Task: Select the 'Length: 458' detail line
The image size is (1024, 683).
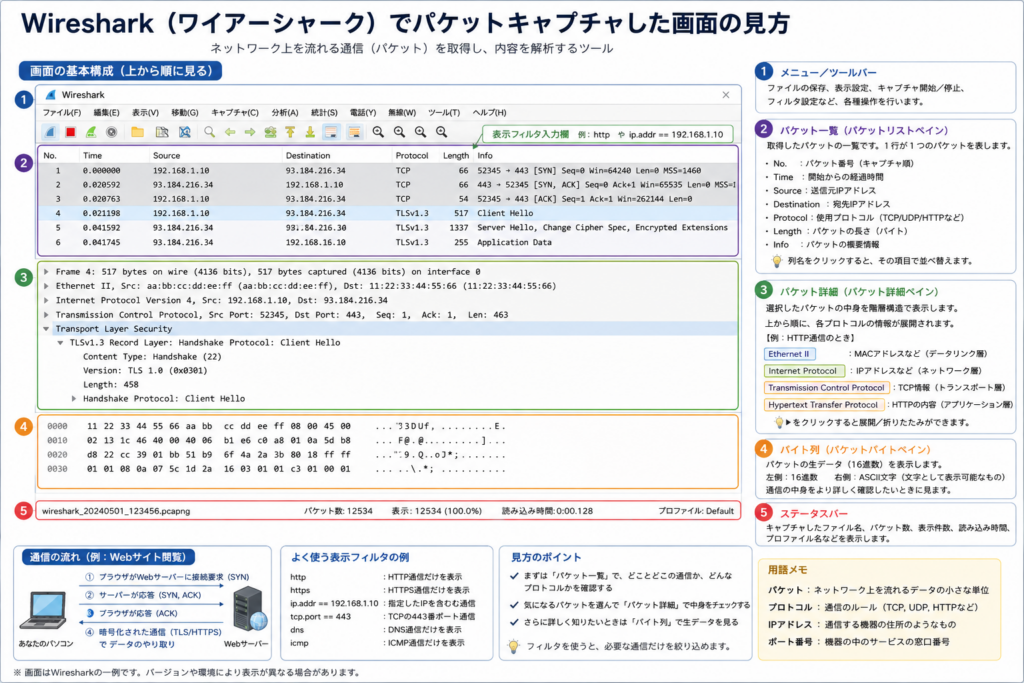Action: coord(110,385)
